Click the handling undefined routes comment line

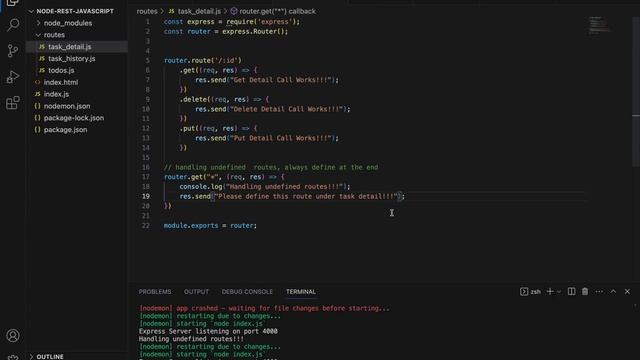point(271,167)
